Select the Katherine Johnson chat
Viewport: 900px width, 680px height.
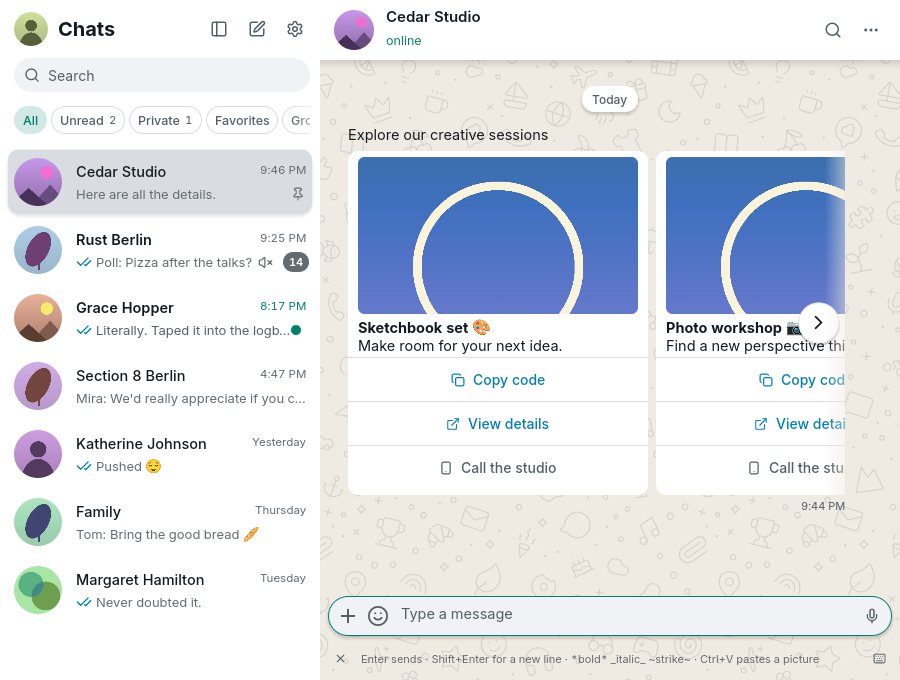click(x=160, y=454)
